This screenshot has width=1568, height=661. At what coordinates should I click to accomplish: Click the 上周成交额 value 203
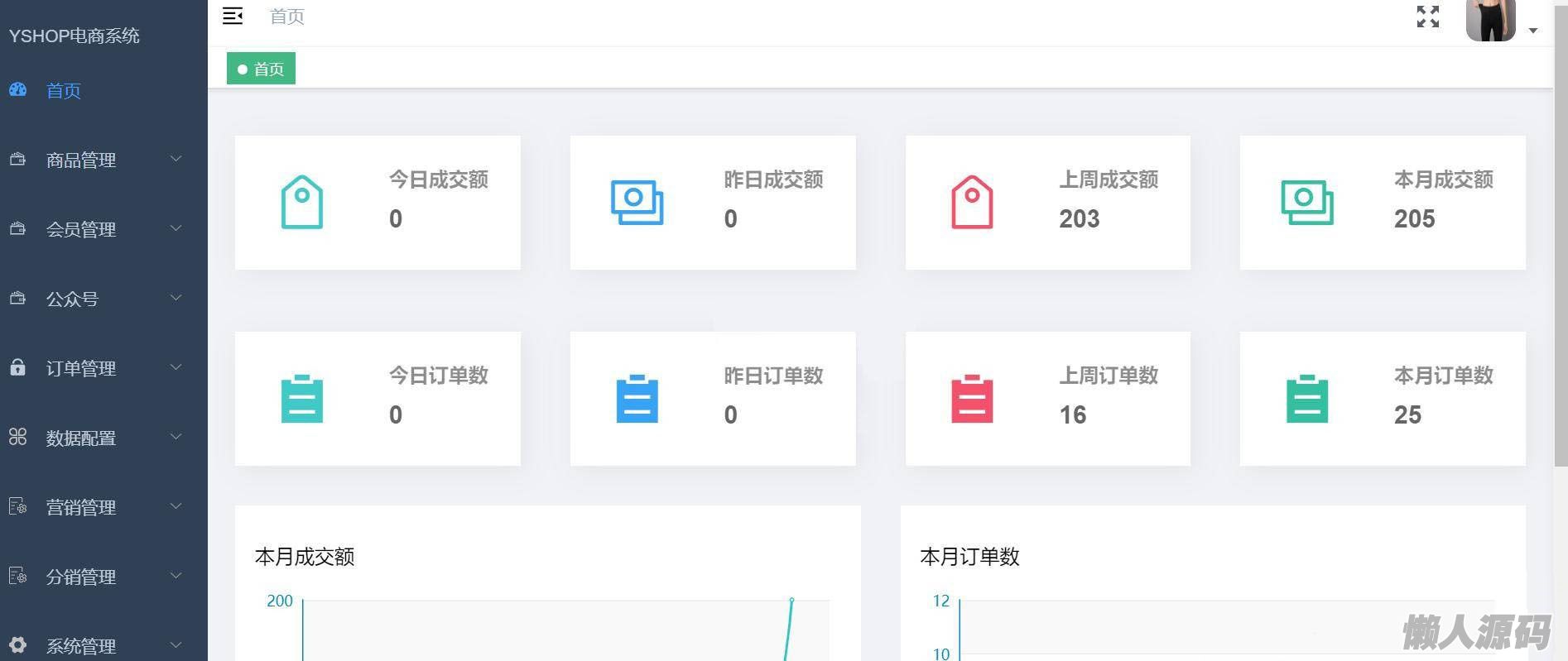click(x=1080, y=219)
